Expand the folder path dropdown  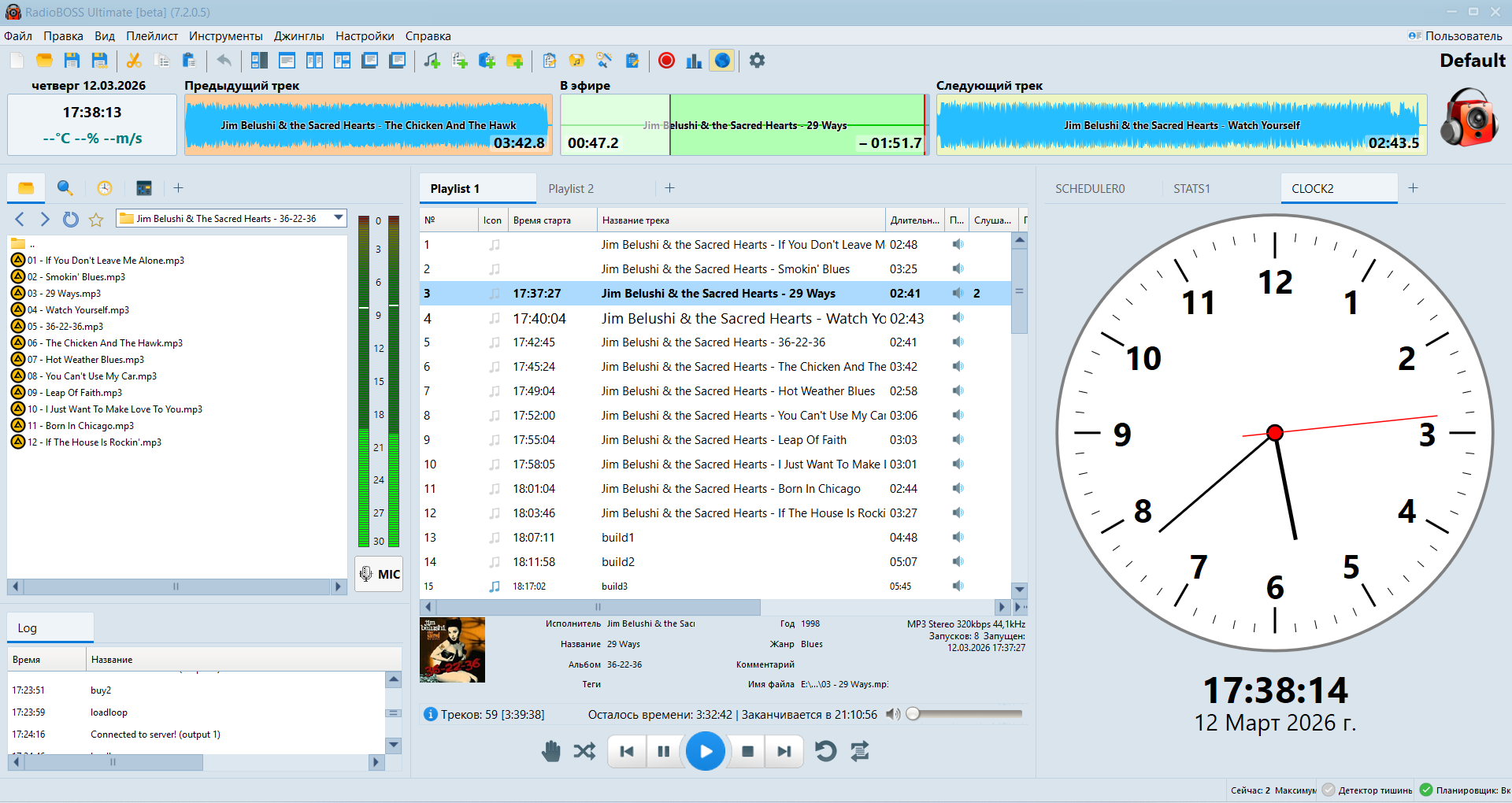pos(339,218)
